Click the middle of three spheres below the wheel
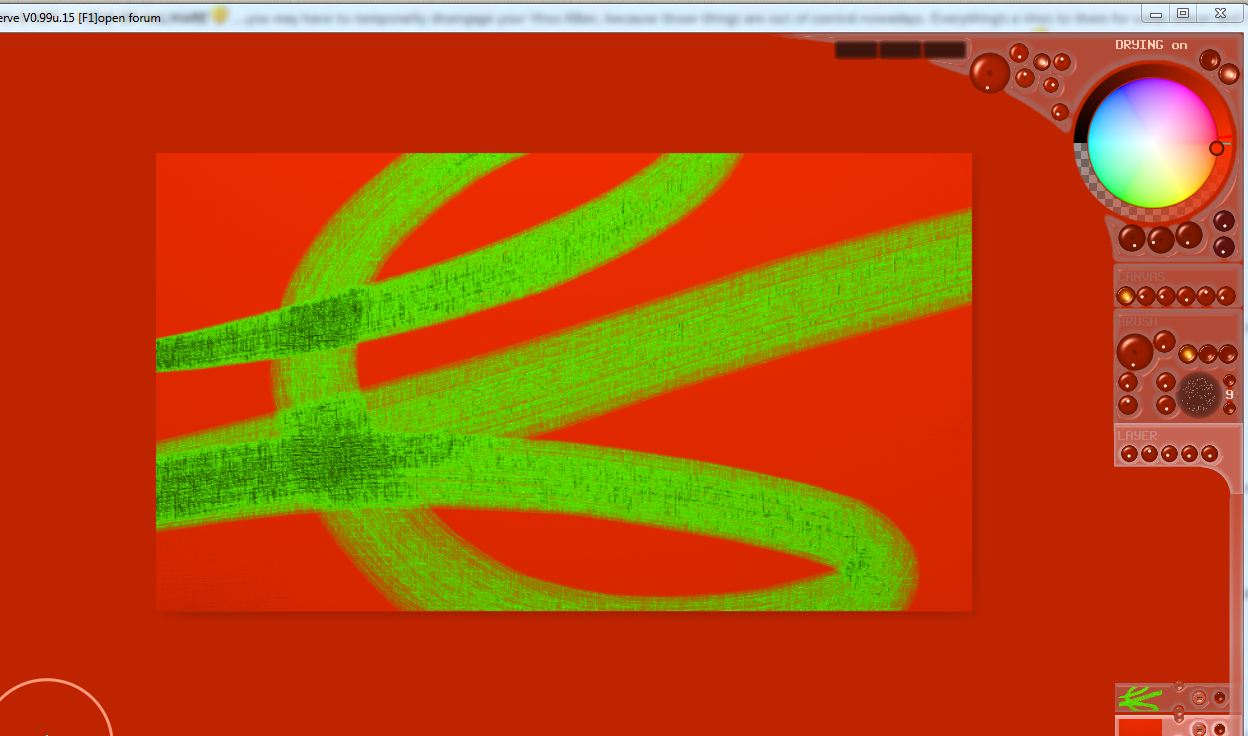1248x736 pixels. tap(1160, 240)
